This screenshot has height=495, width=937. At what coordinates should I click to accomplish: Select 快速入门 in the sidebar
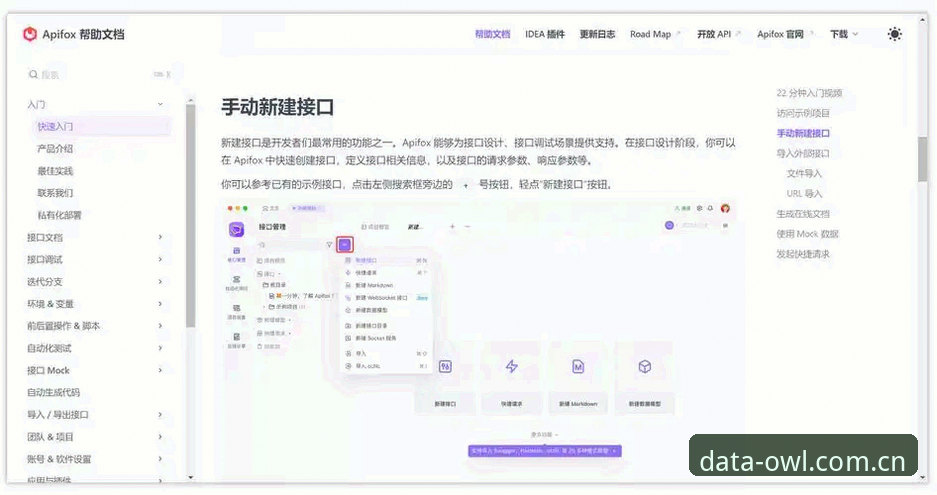(x=102, y=127)
